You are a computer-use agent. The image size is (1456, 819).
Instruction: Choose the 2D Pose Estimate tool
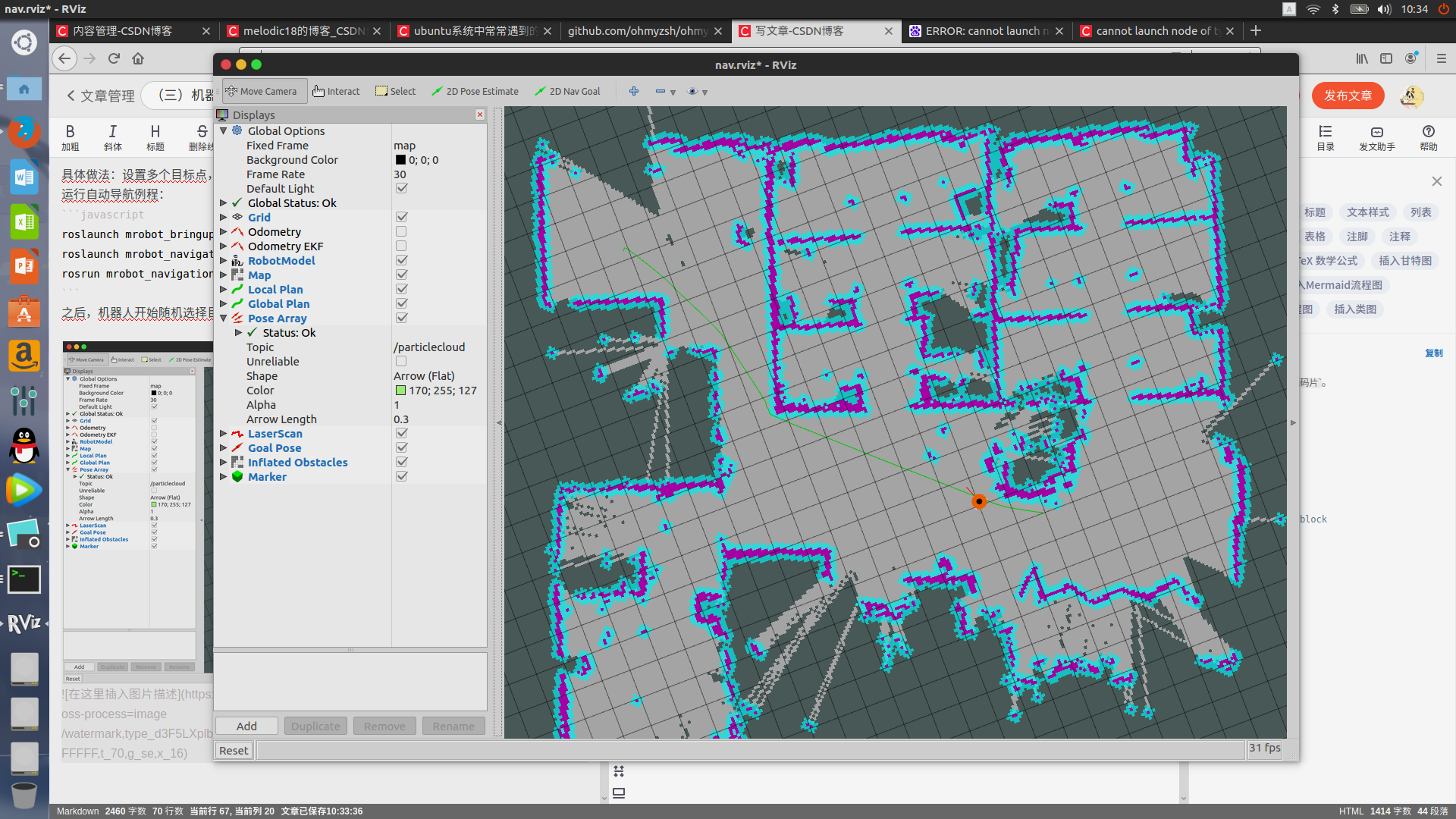point(475,92)
